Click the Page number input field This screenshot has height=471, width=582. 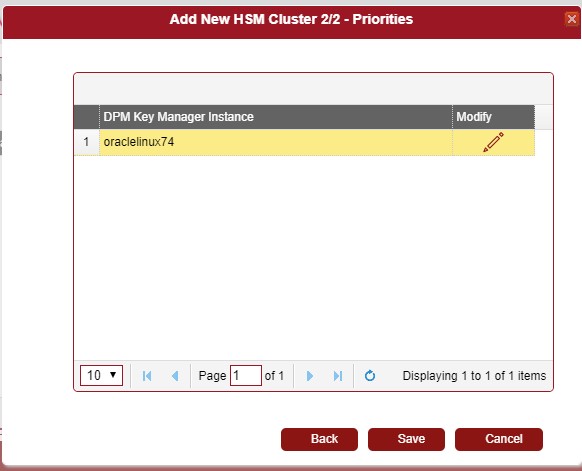click(x=246, y=375)
